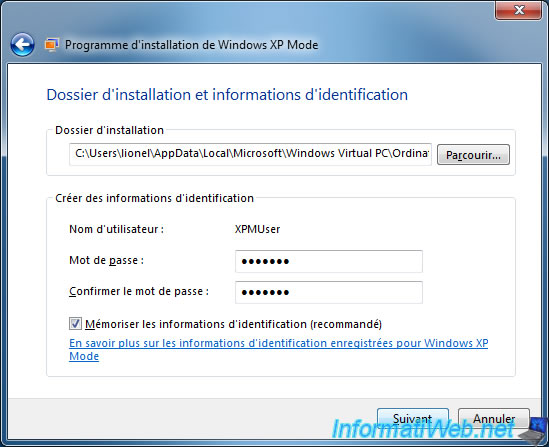Focus the installation folder path field

click(250, 154)
